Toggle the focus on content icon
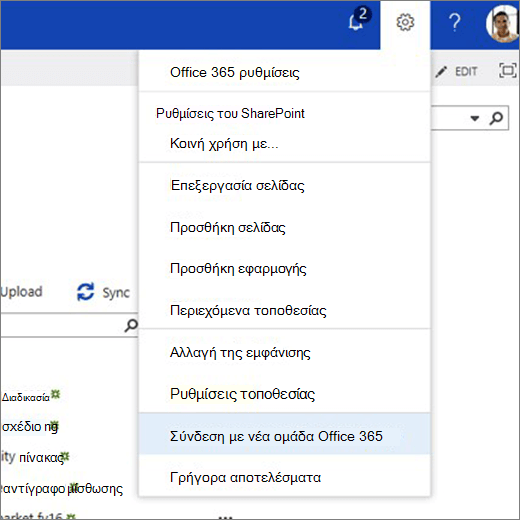This screenshot has height=520, width=520. [x=508, y=70]
